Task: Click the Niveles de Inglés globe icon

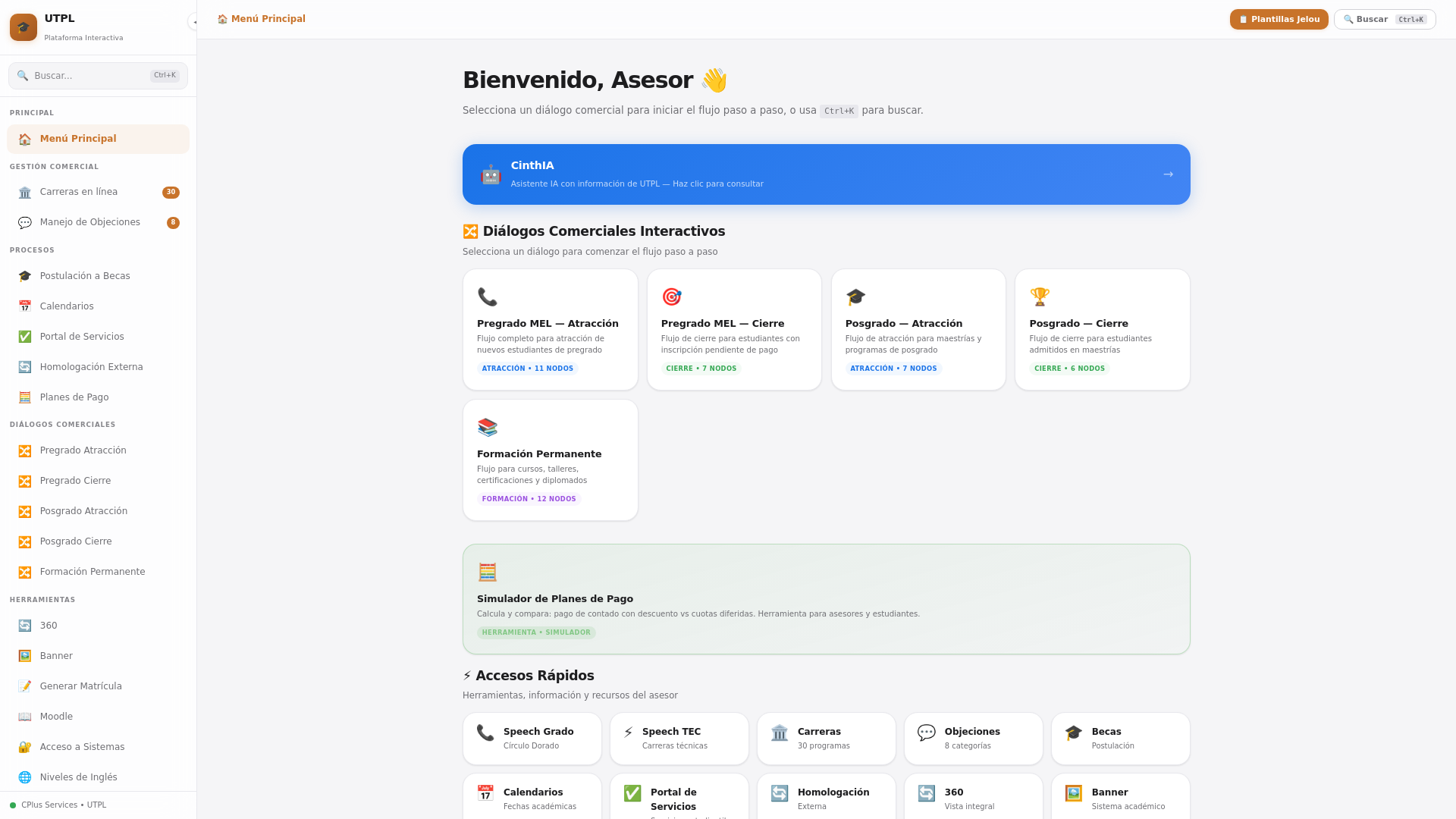Action: 25,777
